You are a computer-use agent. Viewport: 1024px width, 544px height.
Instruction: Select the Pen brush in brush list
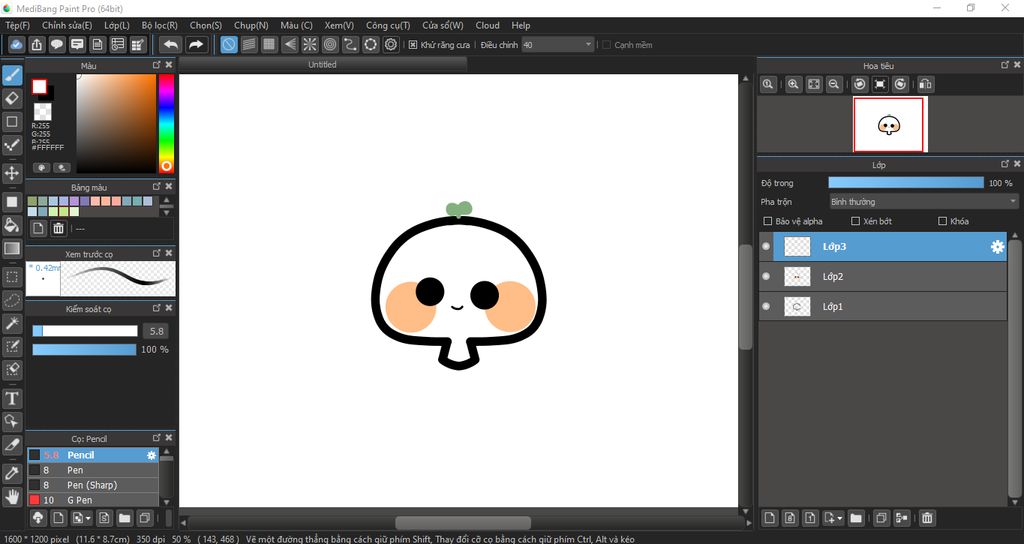93,470
